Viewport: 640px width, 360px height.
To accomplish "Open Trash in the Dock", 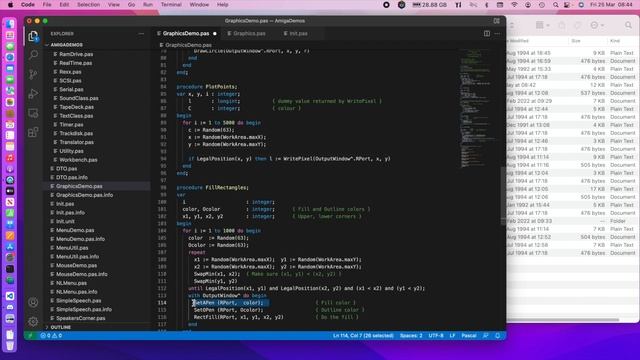I will tap(10, 346).
